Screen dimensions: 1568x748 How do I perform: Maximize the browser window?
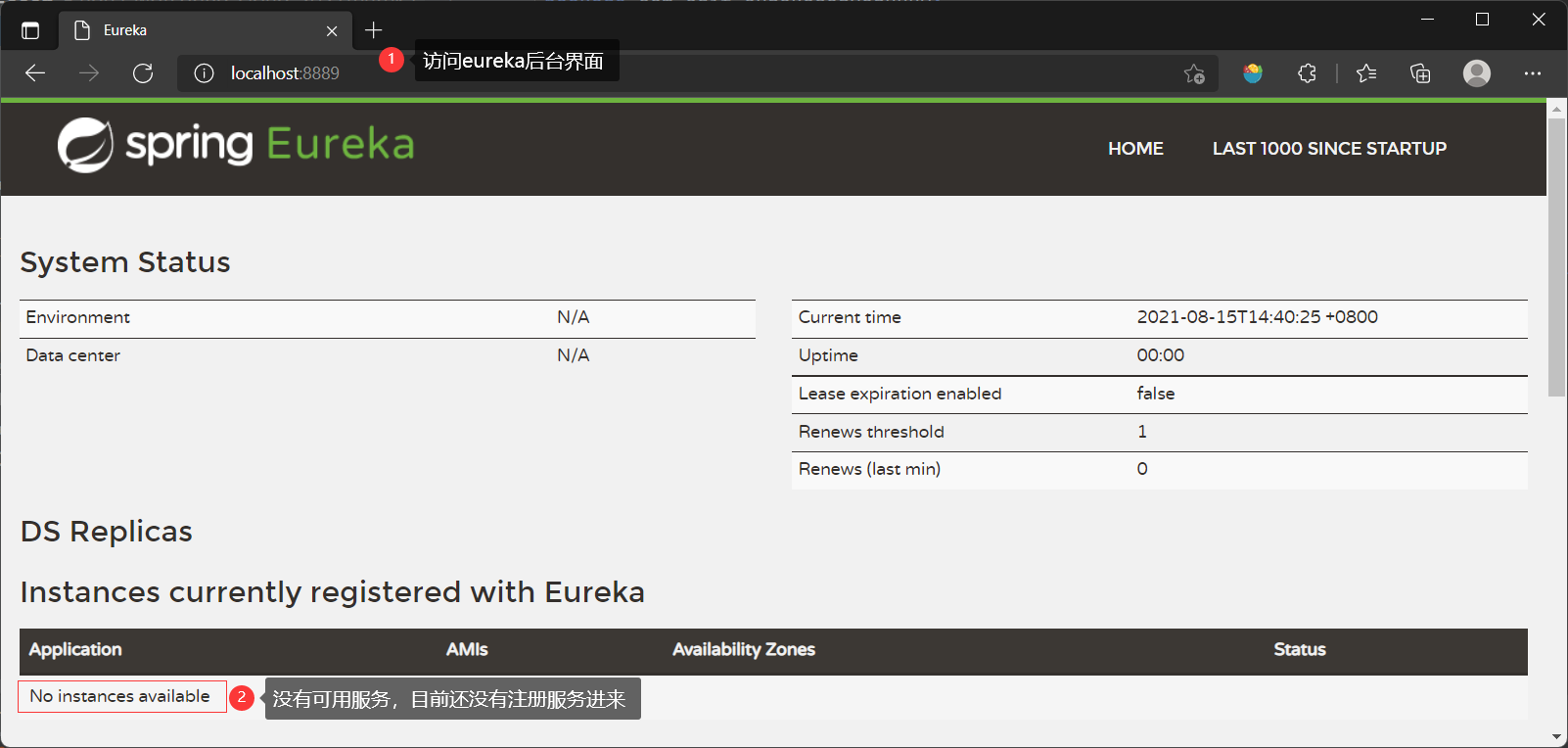[1482, 20]
